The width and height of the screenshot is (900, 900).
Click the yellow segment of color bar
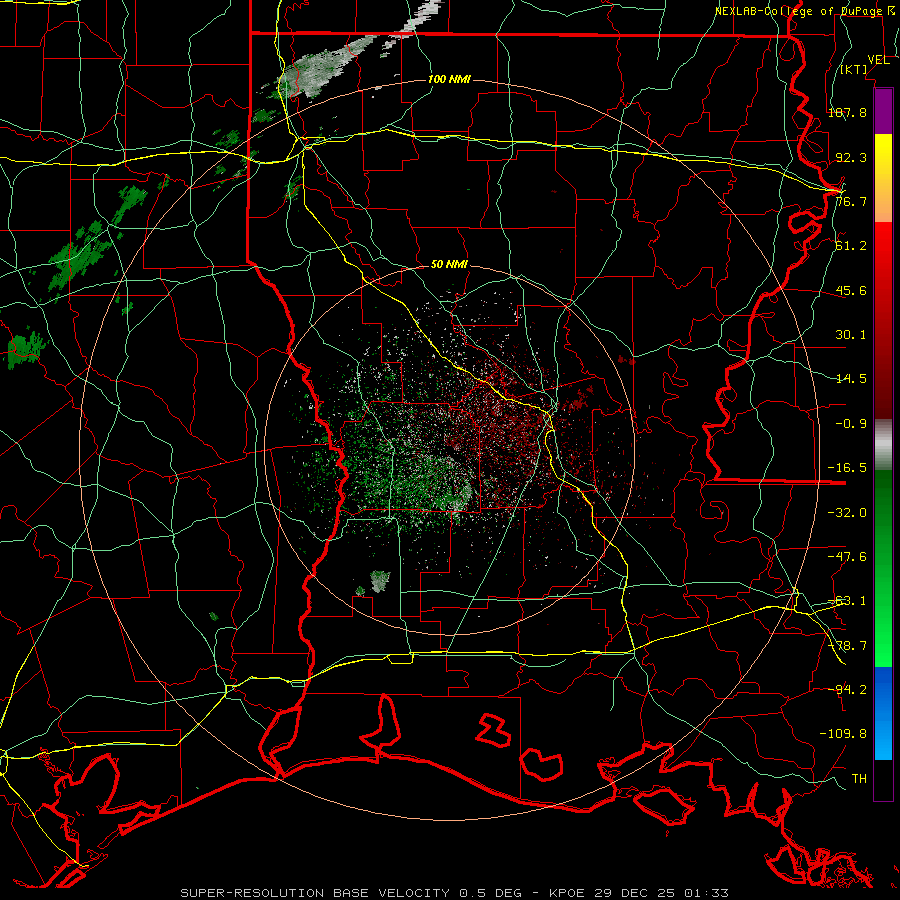pos(883,178)
